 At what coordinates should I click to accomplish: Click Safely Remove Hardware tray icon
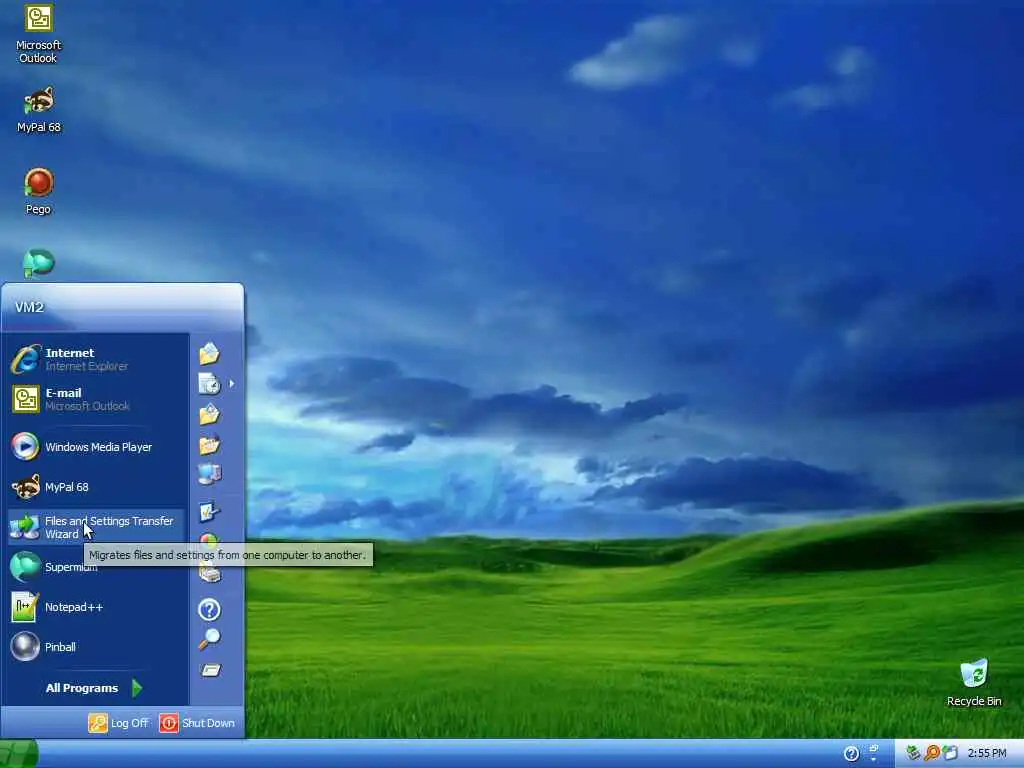(x=913, y=753)
